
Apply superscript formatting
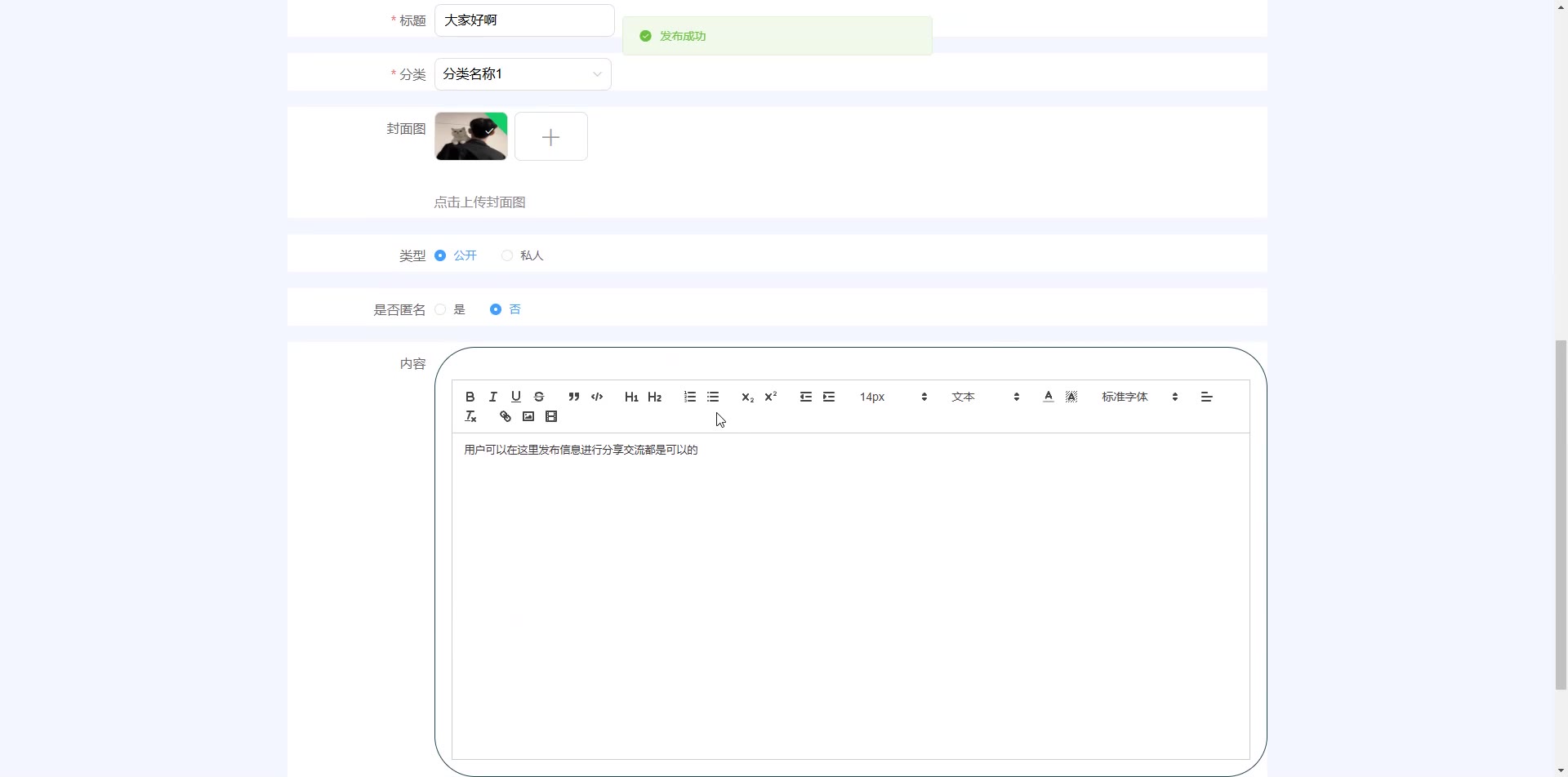(x=770, y=397)
